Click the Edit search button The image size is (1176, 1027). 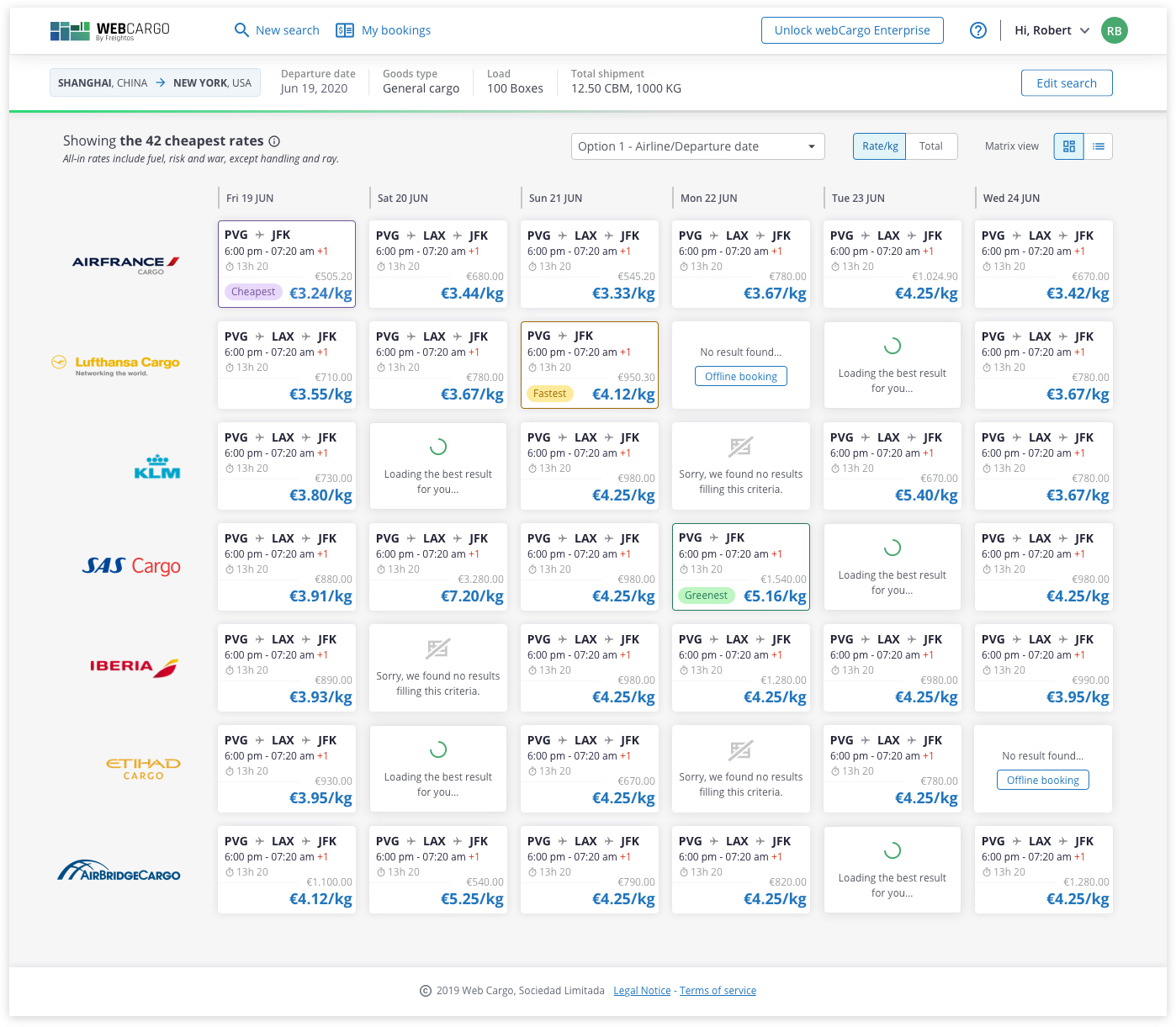coord(1066,83)
